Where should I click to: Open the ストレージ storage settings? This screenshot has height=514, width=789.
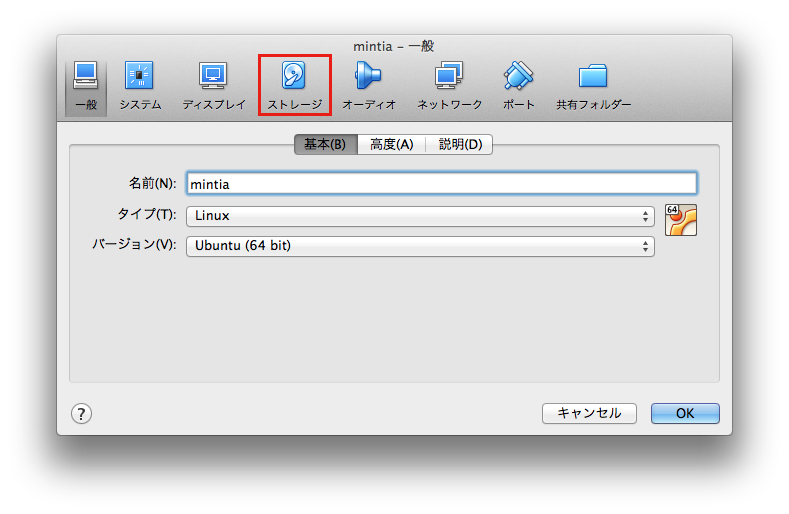[x=294, y=85]
